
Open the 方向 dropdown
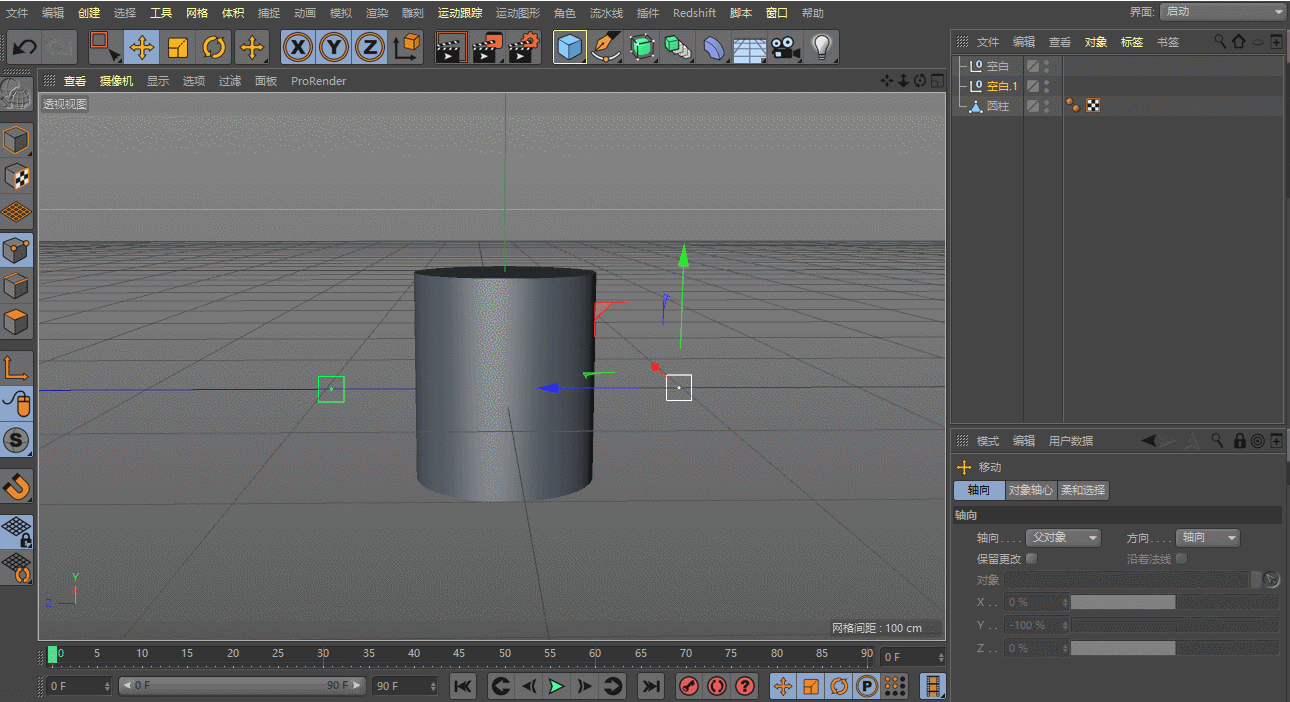(x=1207, y=538)
